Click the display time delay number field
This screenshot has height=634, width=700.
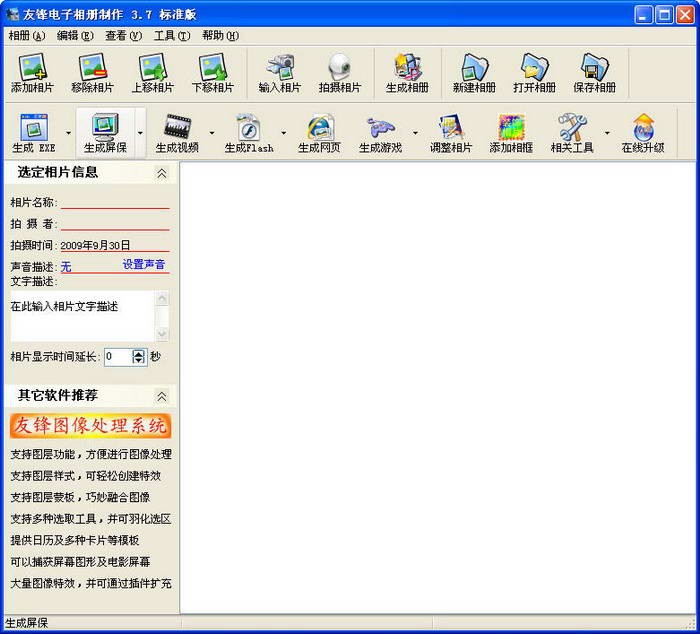tap(118, 357)
